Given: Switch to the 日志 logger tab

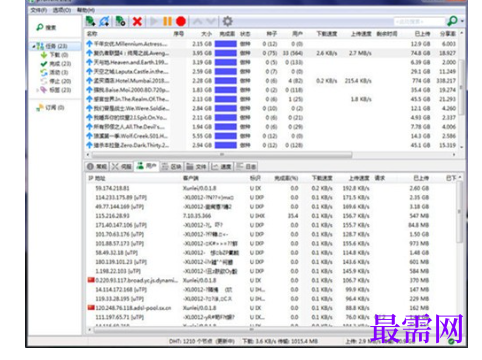Looking at the screenshot, I should 246,166.
